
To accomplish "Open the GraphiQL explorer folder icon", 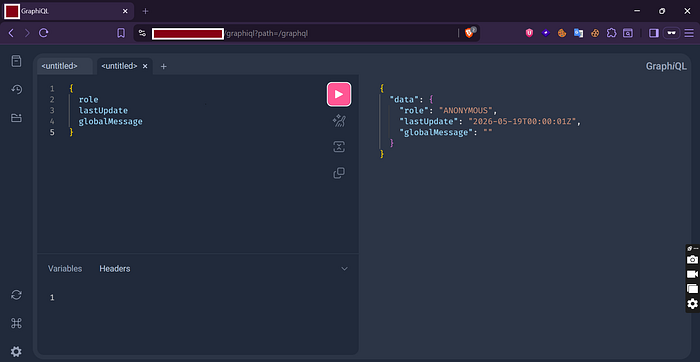I will tap(17, 118).
